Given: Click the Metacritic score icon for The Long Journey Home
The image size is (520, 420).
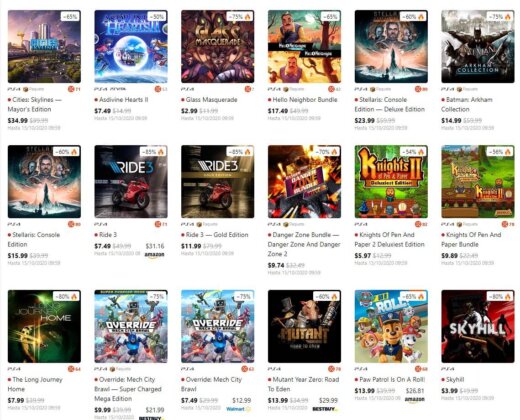Looking at the screenshot, I should (74, 369).
